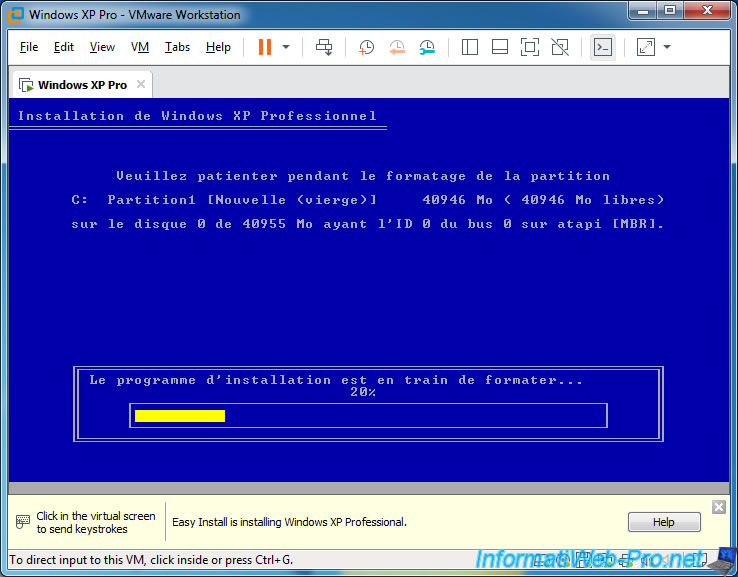Click "Veuillez patienter pendant le formatage" line

tap(363, 176)
